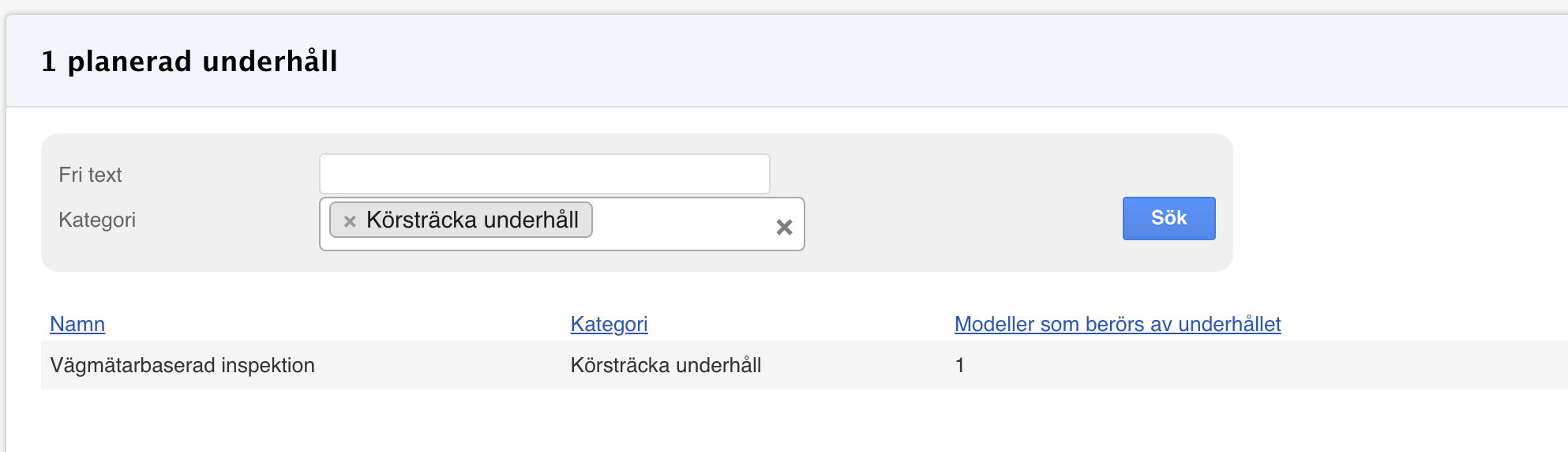
Task: Clear all selections in Kategori field
Action: [x=784, y=228]
